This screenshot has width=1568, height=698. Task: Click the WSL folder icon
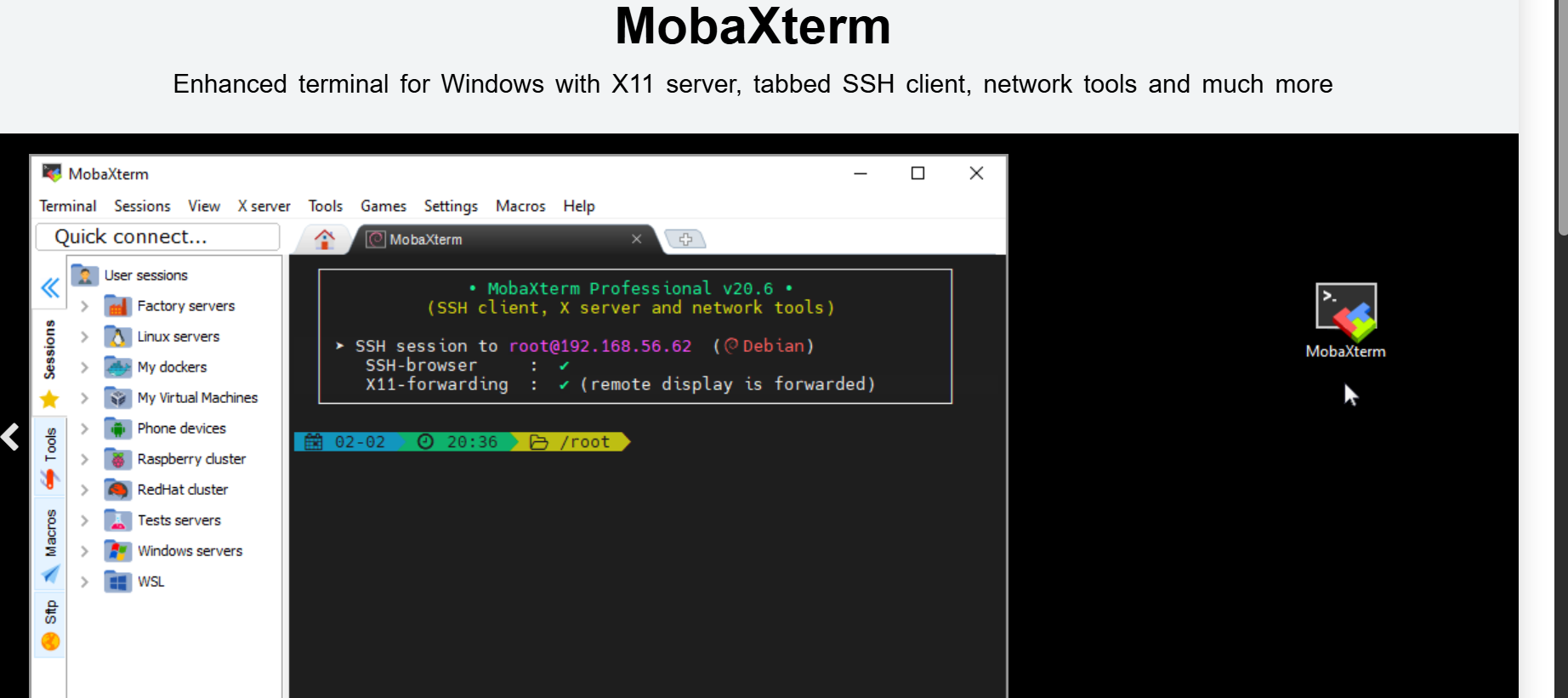click(x=117, y=582)
